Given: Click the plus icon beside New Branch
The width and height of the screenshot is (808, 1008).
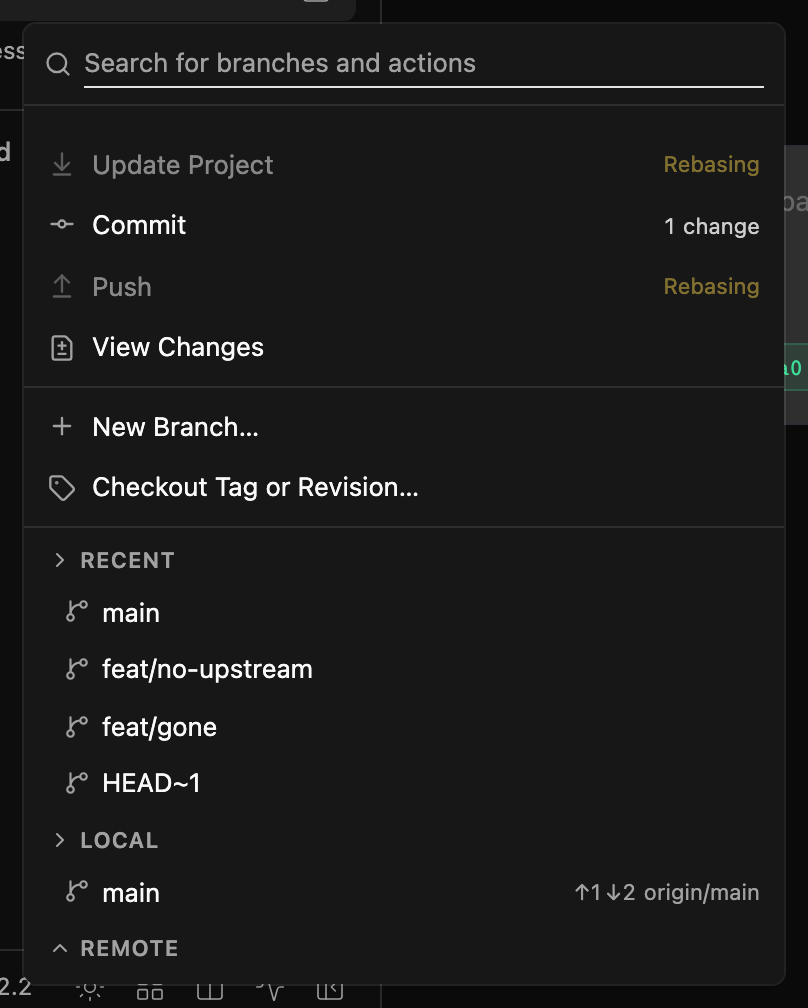Looking at the screenshot, I should 62,426.
